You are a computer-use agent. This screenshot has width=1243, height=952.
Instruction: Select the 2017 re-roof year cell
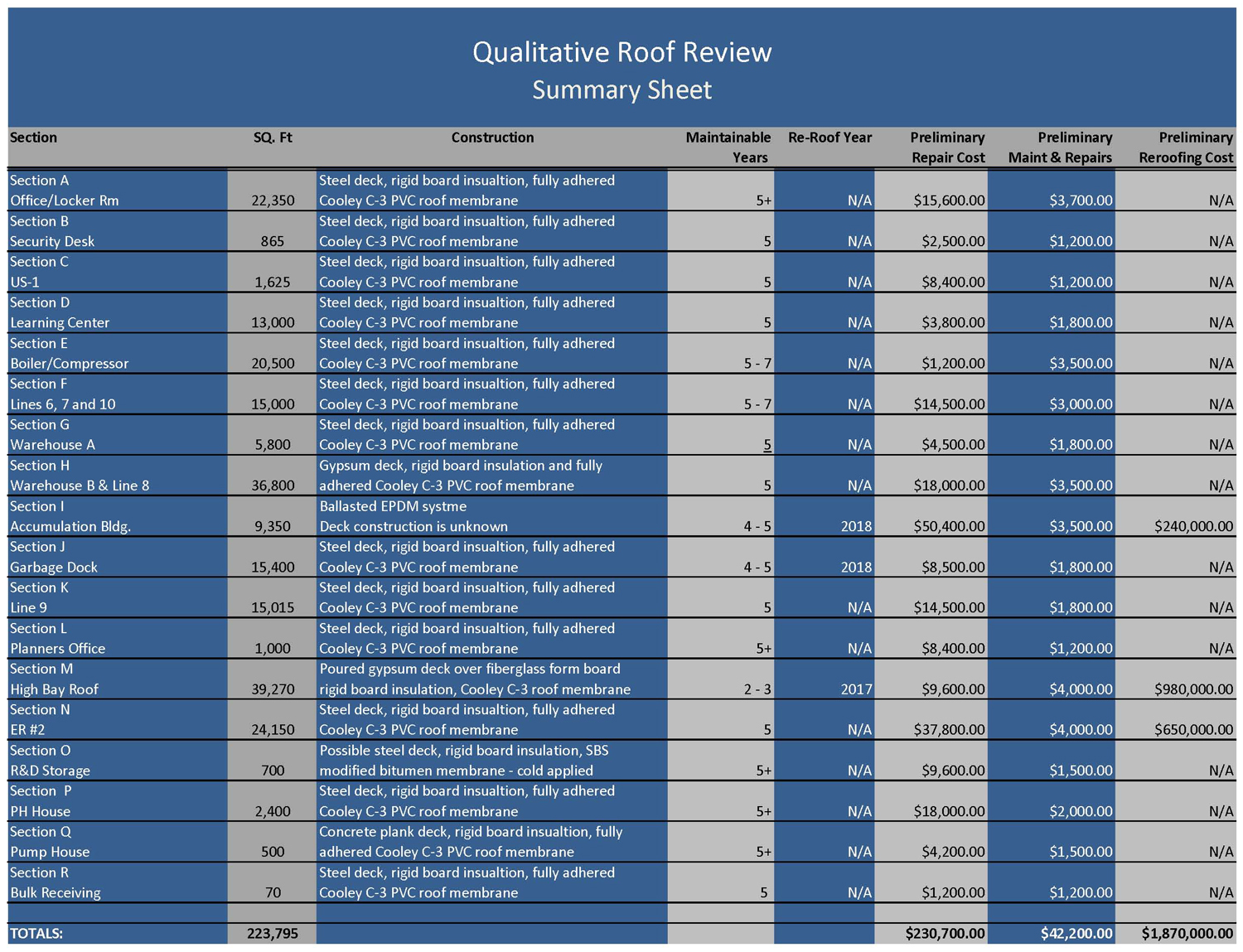pyautogui.click(x=855, y=689)
